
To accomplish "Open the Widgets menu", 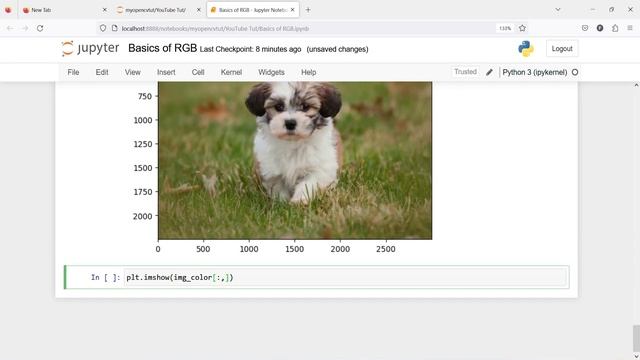I will tap(271, 72).
